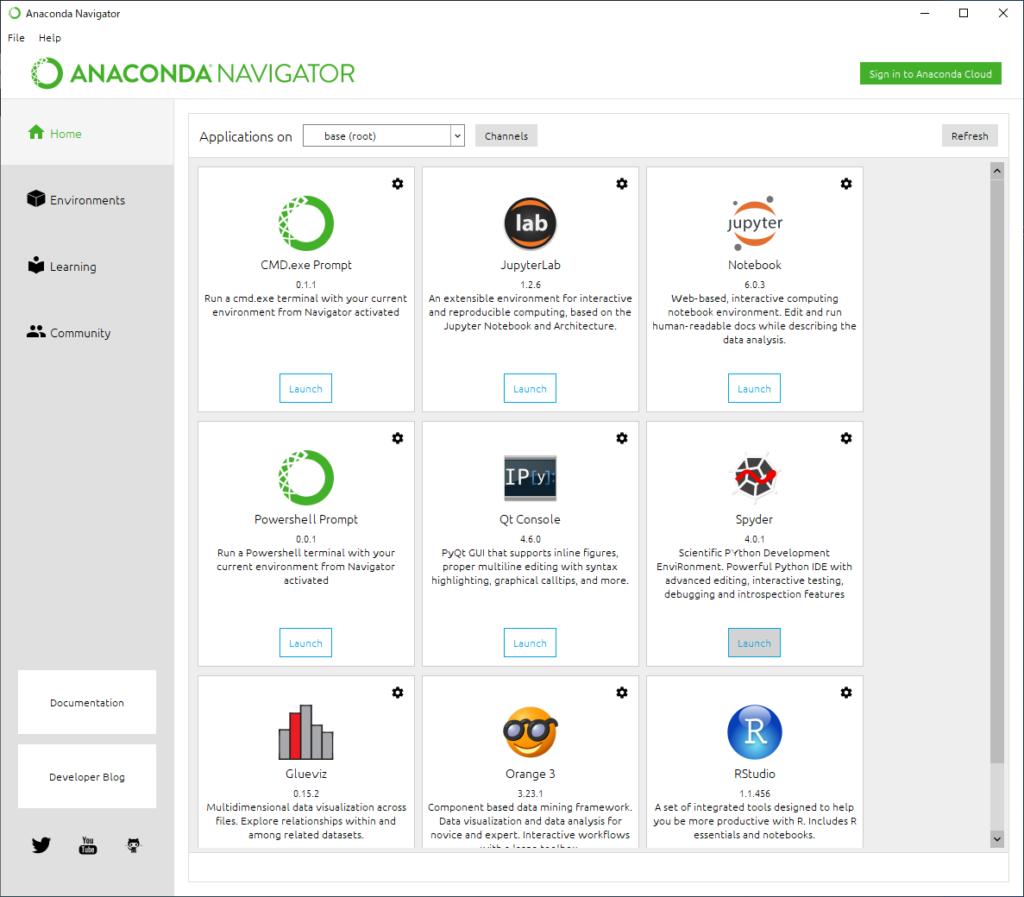Click the Qt Console IPython logo
Image resolution: width=1024 pixels, height=897 pixels.
(530, 477)
